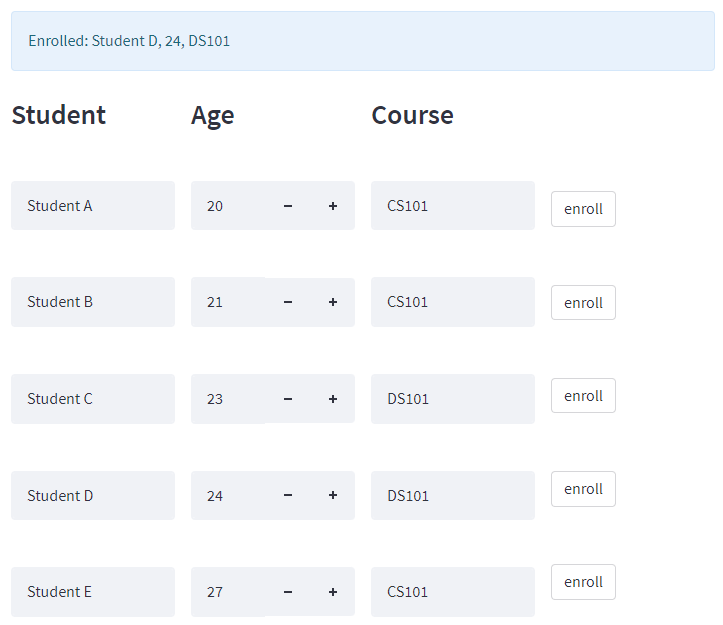Select the age field showing 27

(x=228, y=592)
